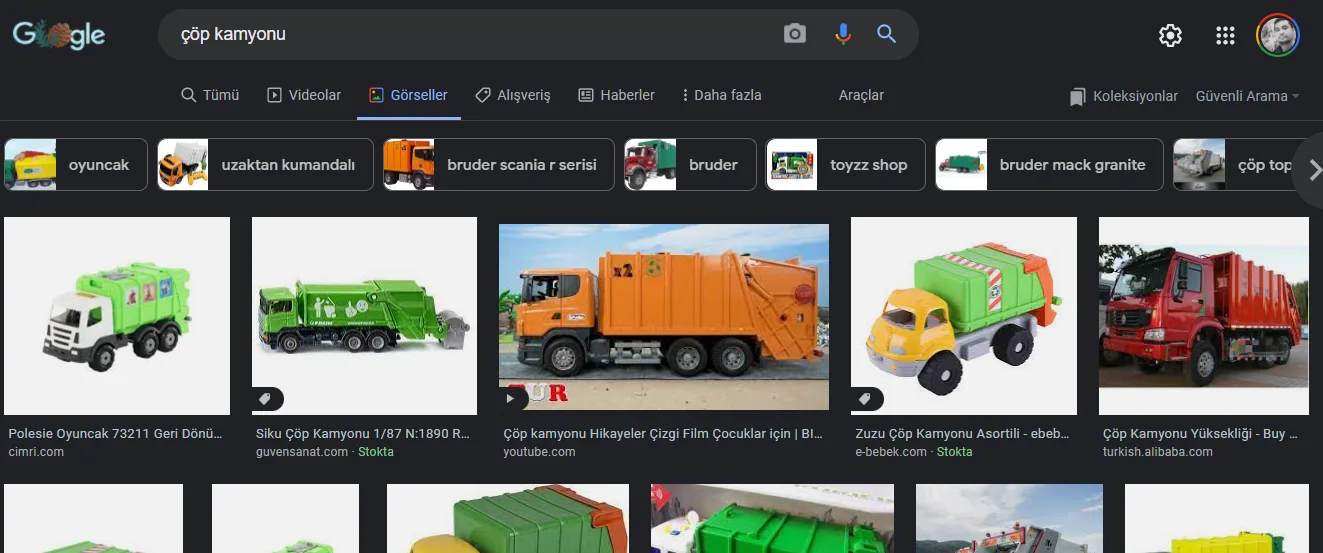Open the Daha fazla menu
The image size is (1323, 553).
(721, 95)
